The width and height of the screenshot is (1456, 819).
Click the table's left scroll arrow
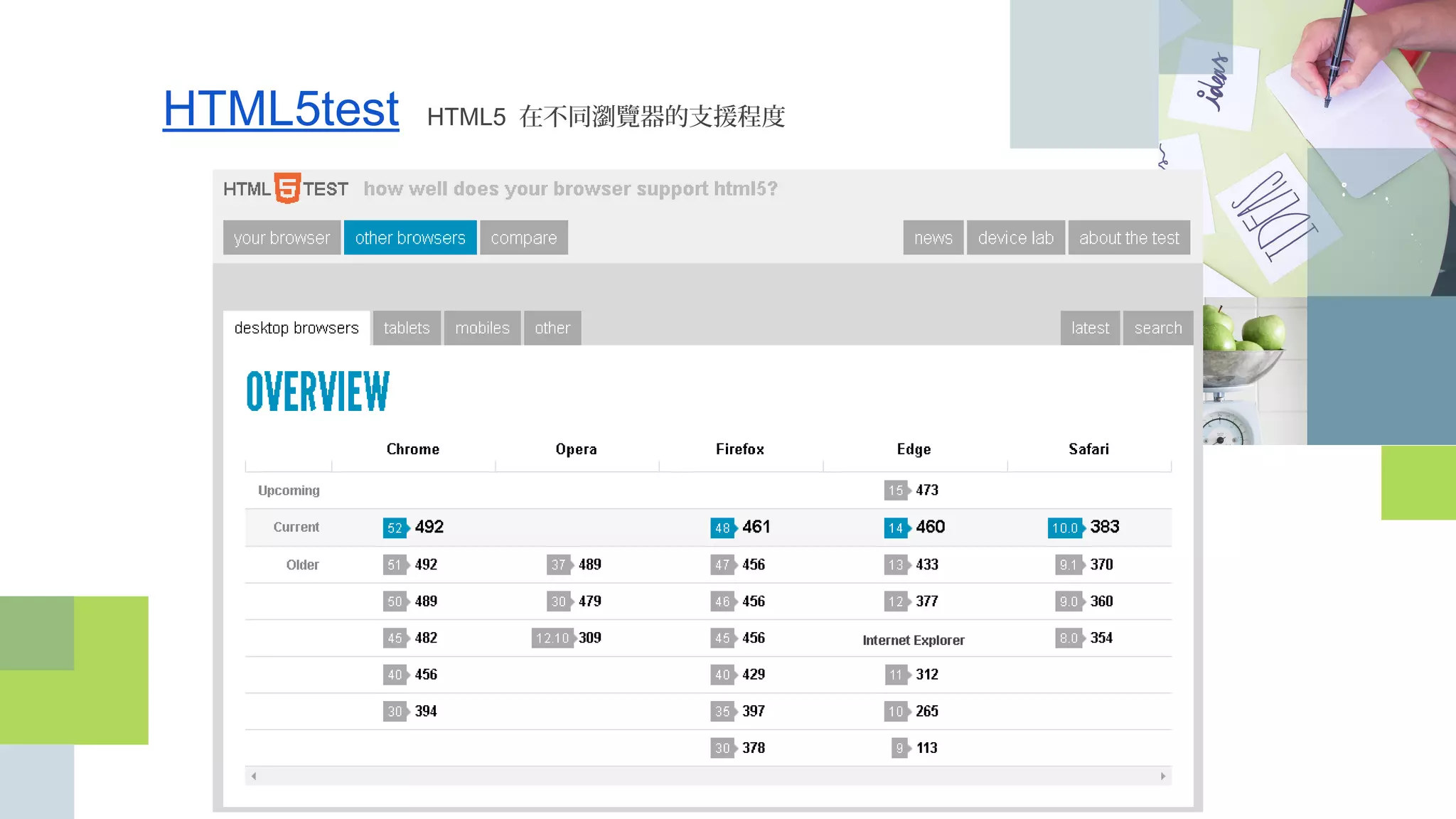[x=254, y=776]
